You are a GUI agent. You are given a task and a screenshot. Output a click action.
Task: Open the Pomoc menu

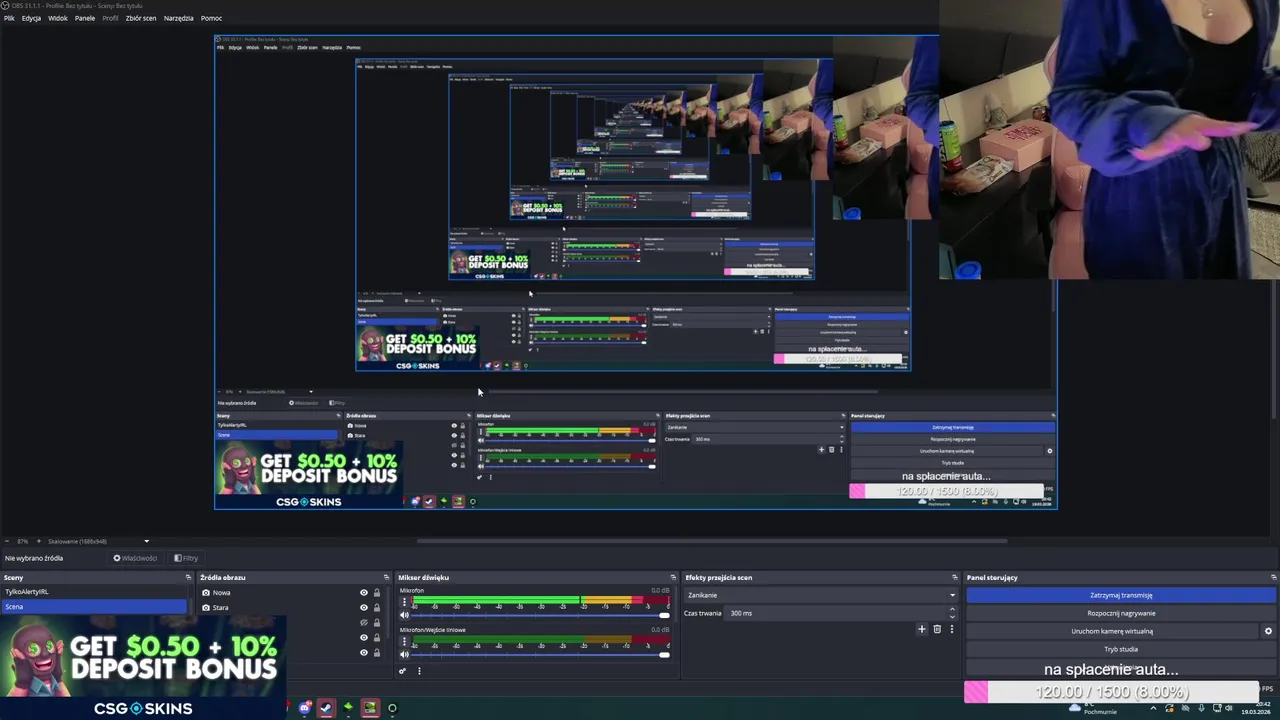tap(211, 18)
